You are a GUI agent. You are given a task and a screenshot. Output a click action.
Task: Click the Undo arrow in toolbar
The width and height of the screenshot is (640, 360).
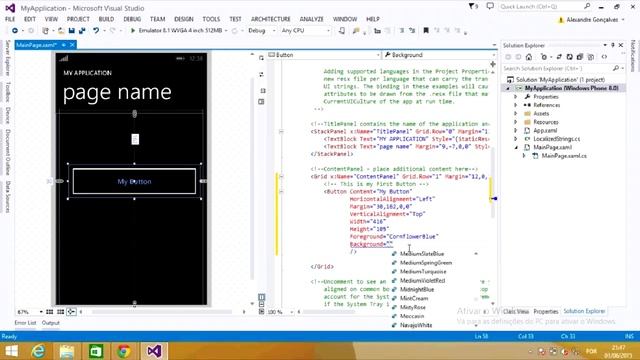pos(96,31)
